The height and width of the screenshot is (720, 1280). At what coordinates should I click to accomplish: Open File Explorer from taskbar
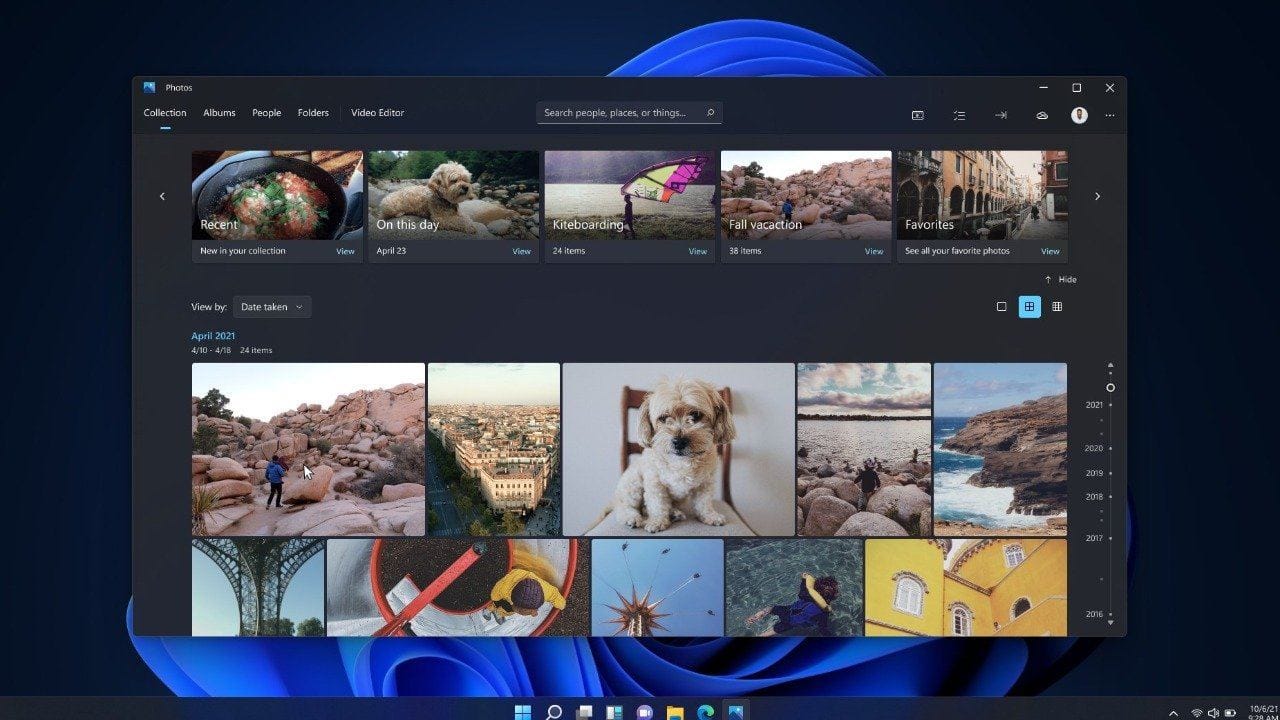(x=675, y=712)
